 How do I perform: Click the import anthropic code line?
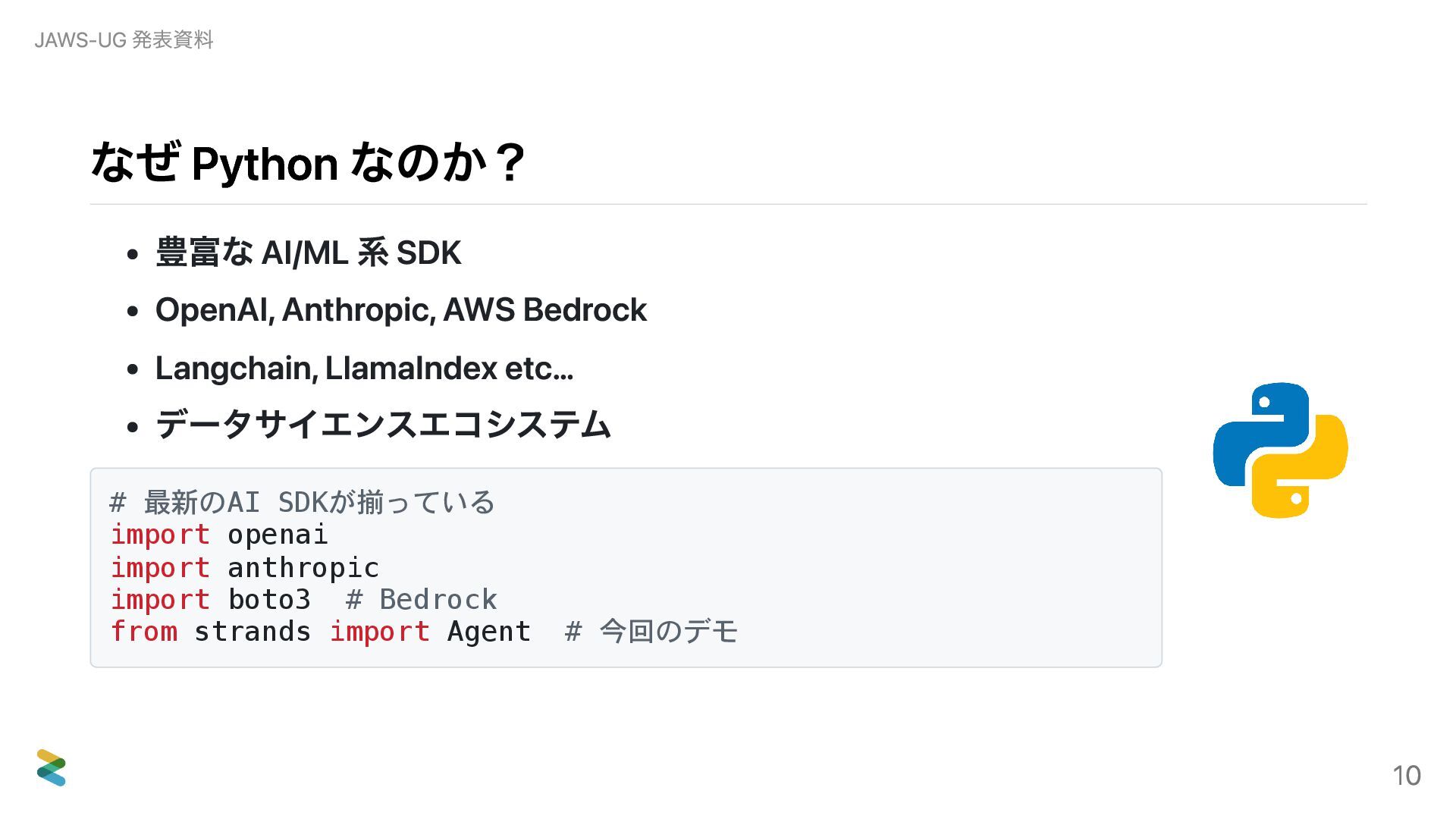pos(244,567)
